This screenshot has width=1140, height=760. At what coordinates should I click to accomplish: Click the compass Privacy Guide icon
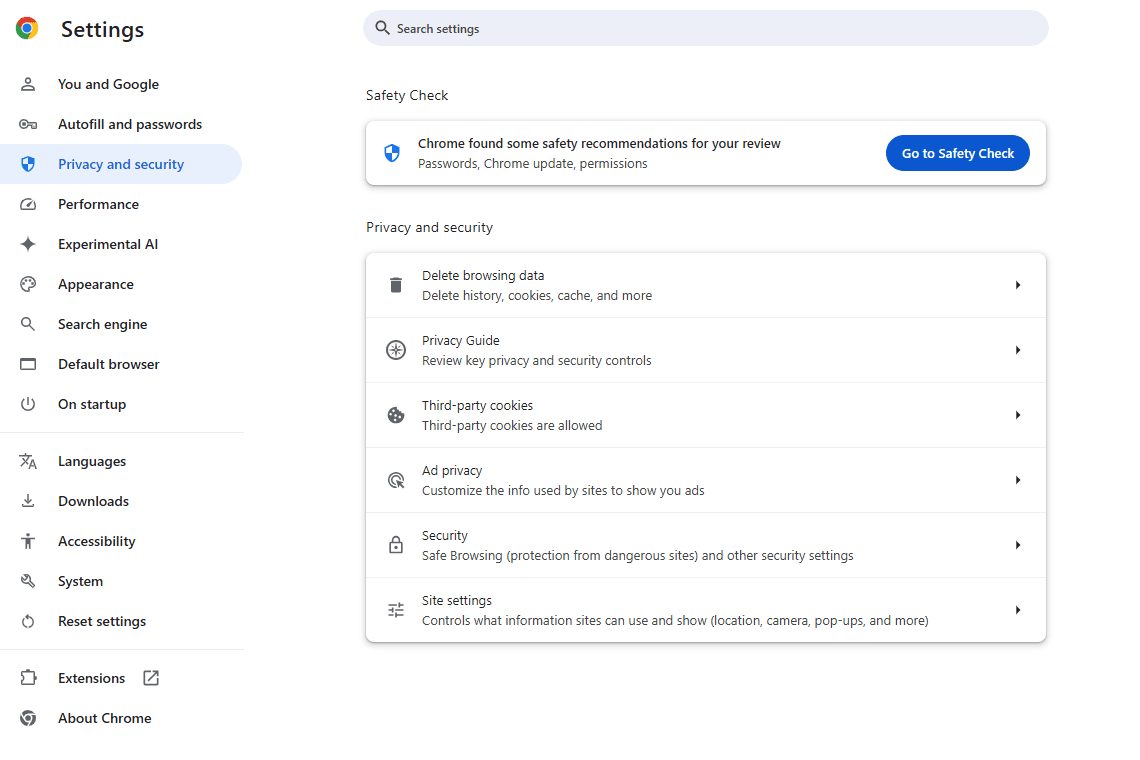click(396, 350)
